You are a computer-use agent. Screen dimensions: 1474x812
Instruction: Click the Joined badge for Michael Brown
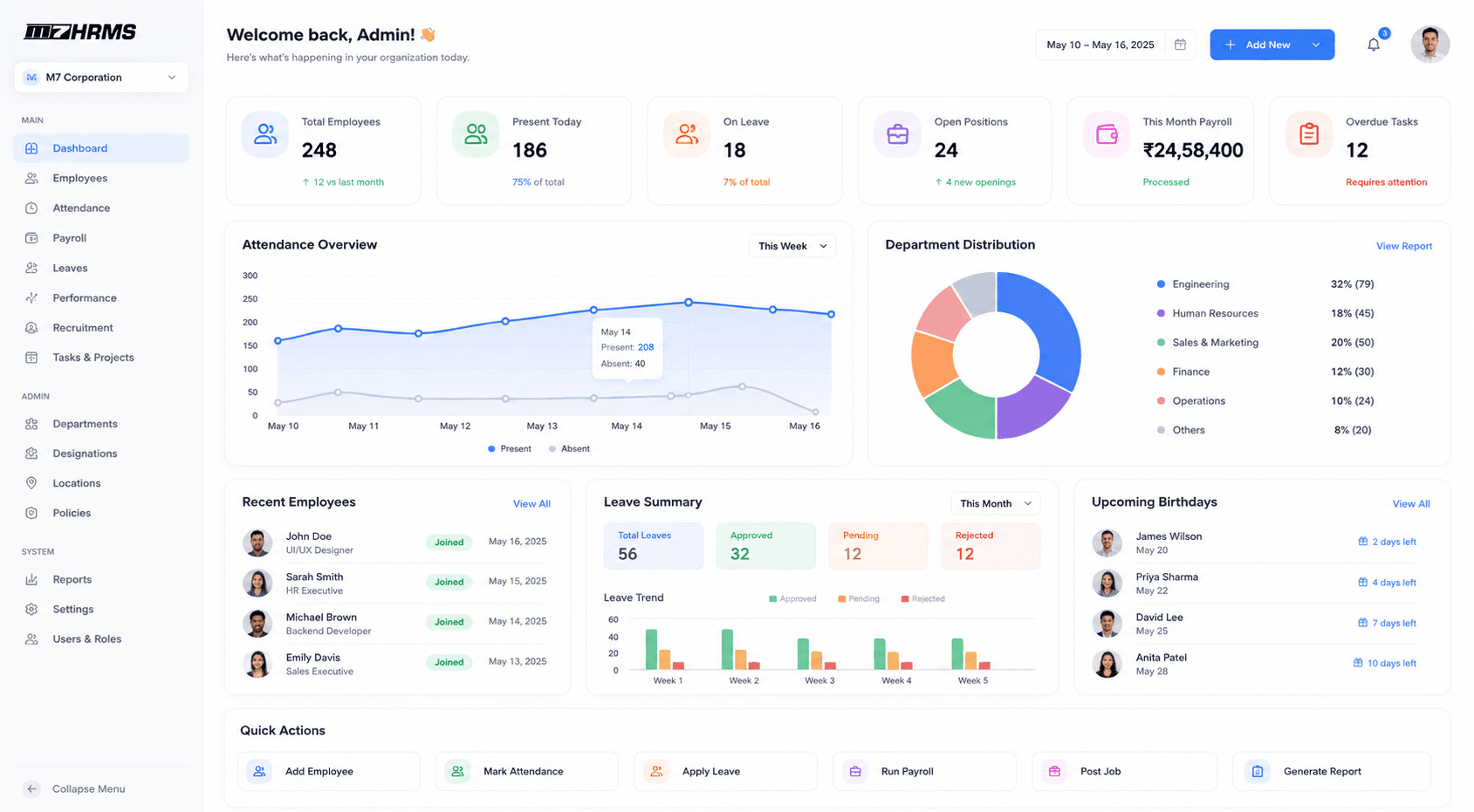[x=449, y=622]
